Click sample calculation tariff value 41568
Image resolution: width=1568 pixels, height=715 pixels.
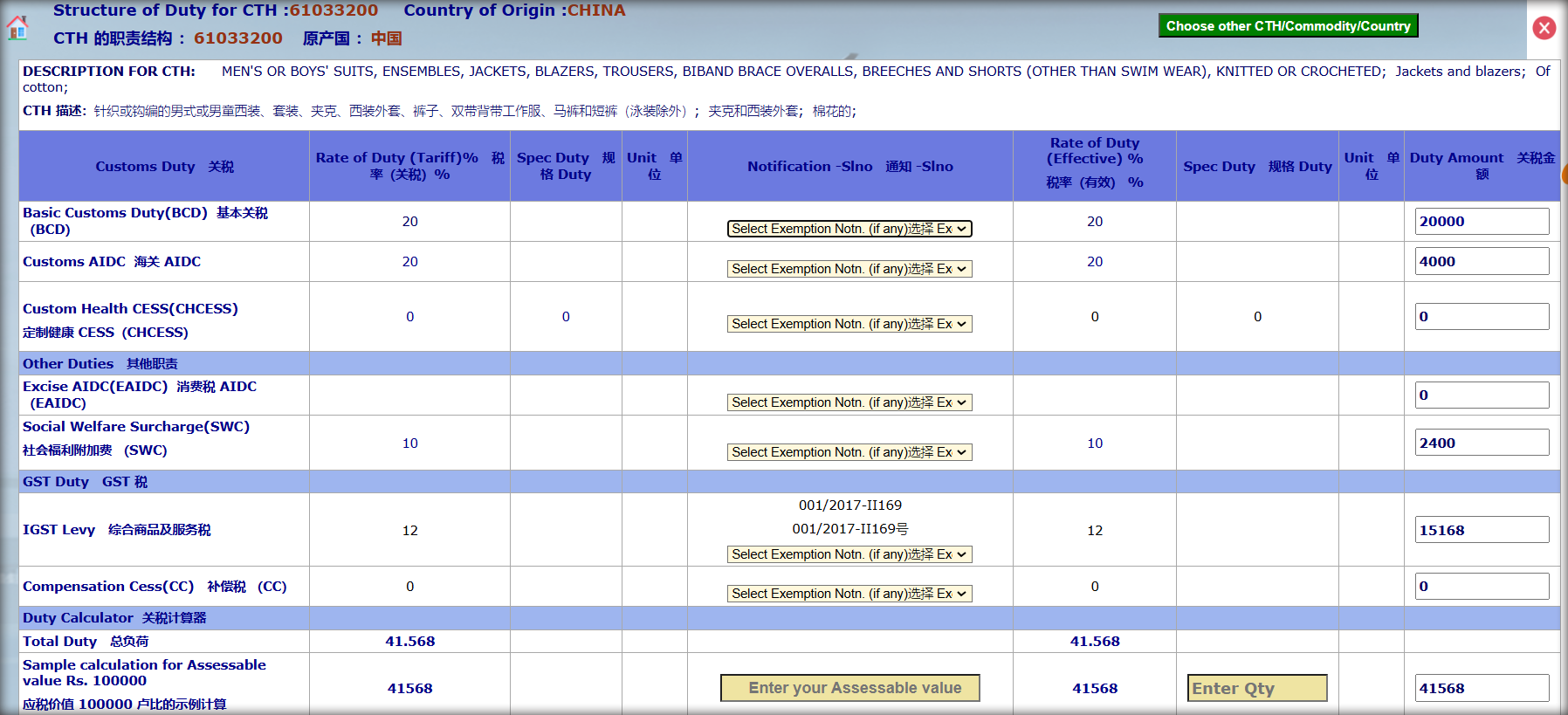[x=409, y=688]
